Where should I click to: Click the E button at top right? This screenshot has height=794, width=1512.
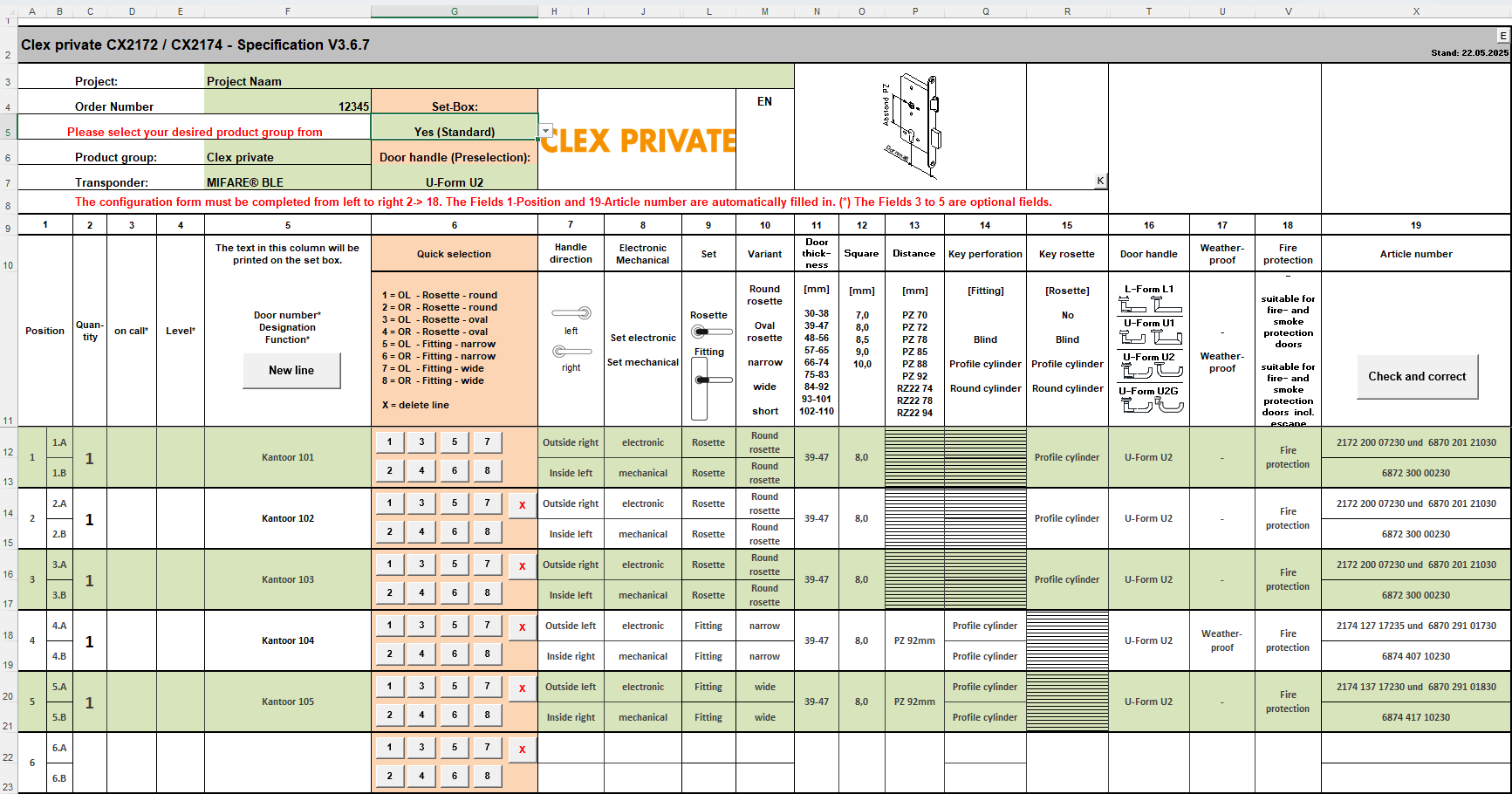(x=1502, y=36)
